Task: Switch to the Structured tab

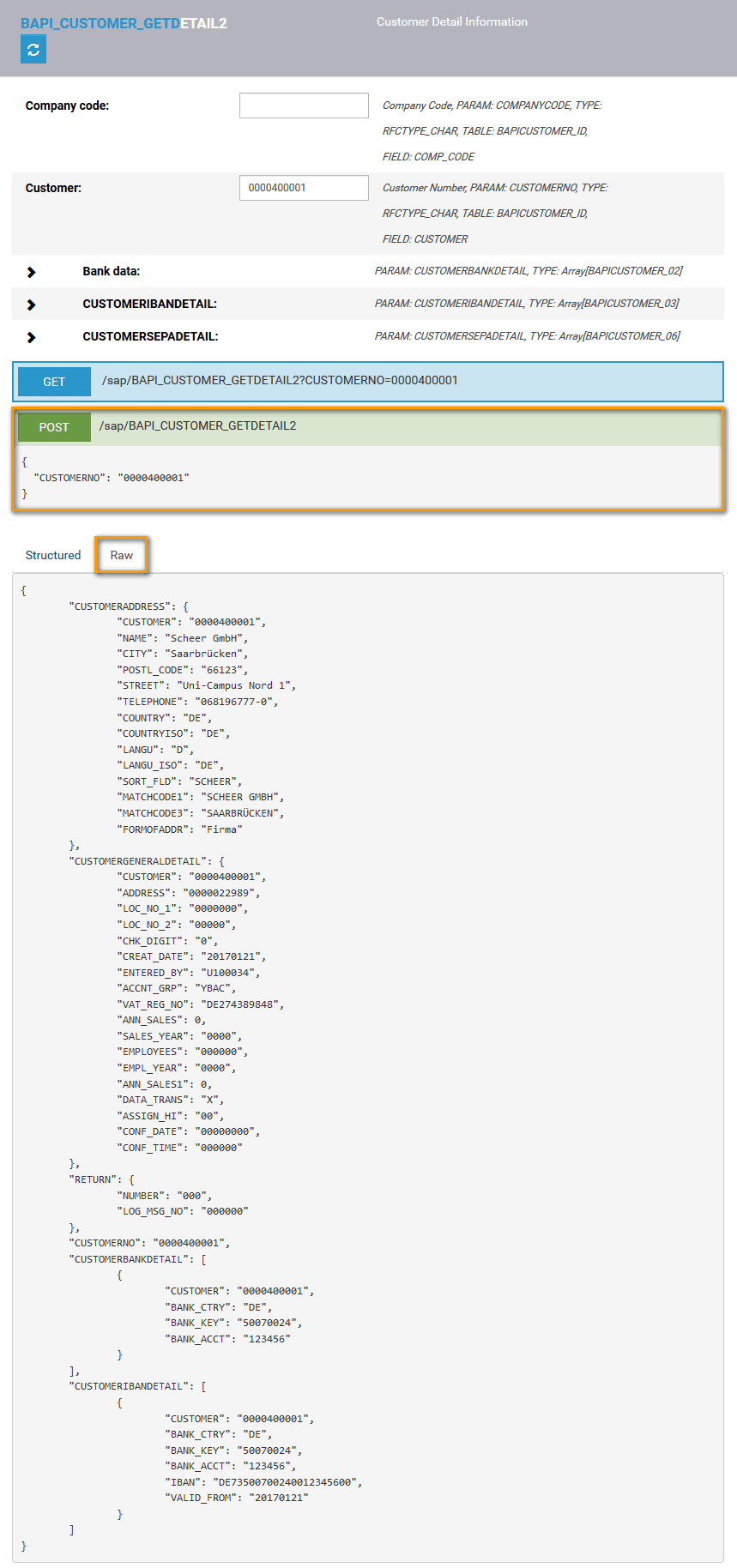Action: click(x=53, y=555)
